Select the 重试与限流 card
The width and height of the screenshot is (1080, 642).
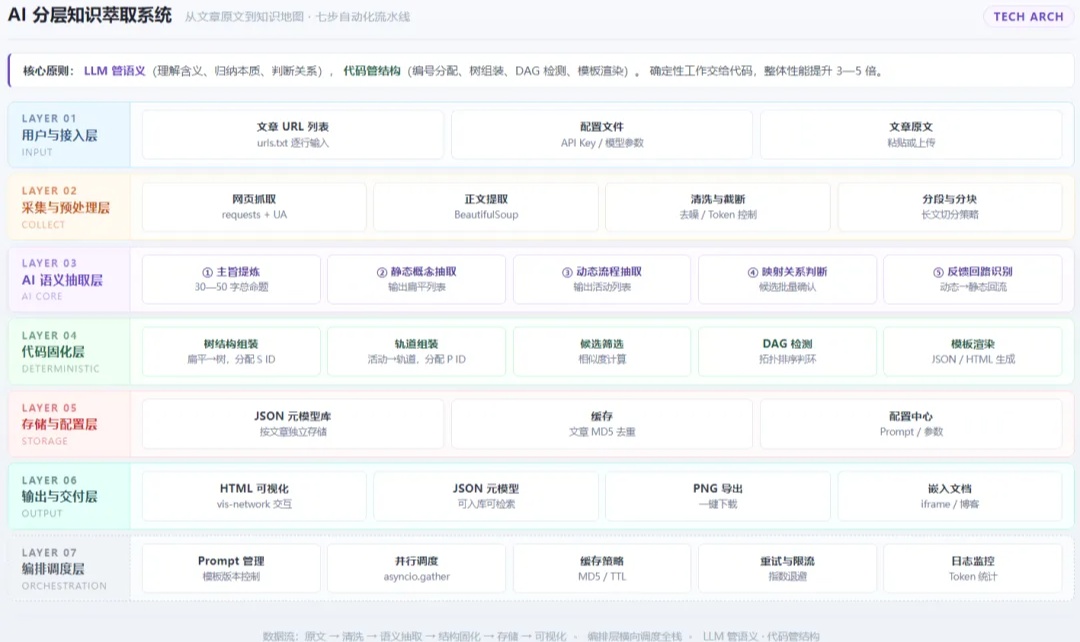pyautogui.click(x=787, y=568)
